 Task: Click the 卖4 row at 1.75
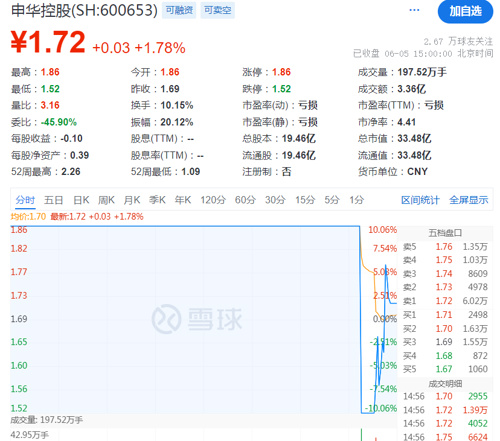(445, 260)
